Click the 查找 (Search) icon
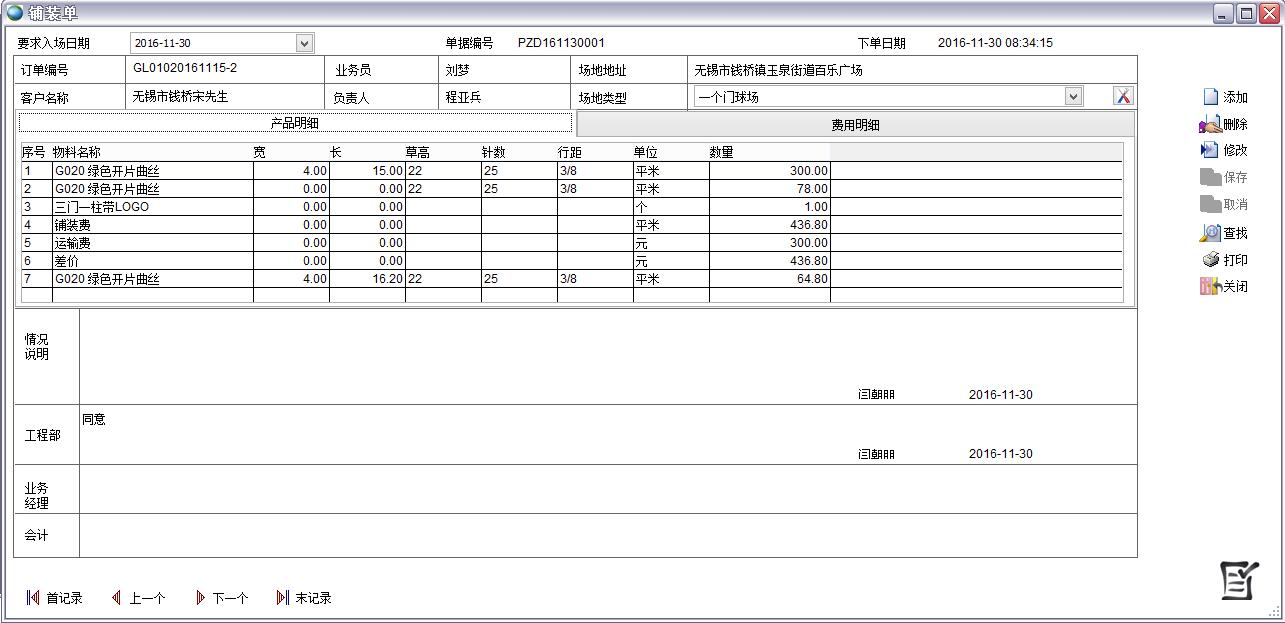This screenshot has height=623, width=1285. tap(1210, 233)
